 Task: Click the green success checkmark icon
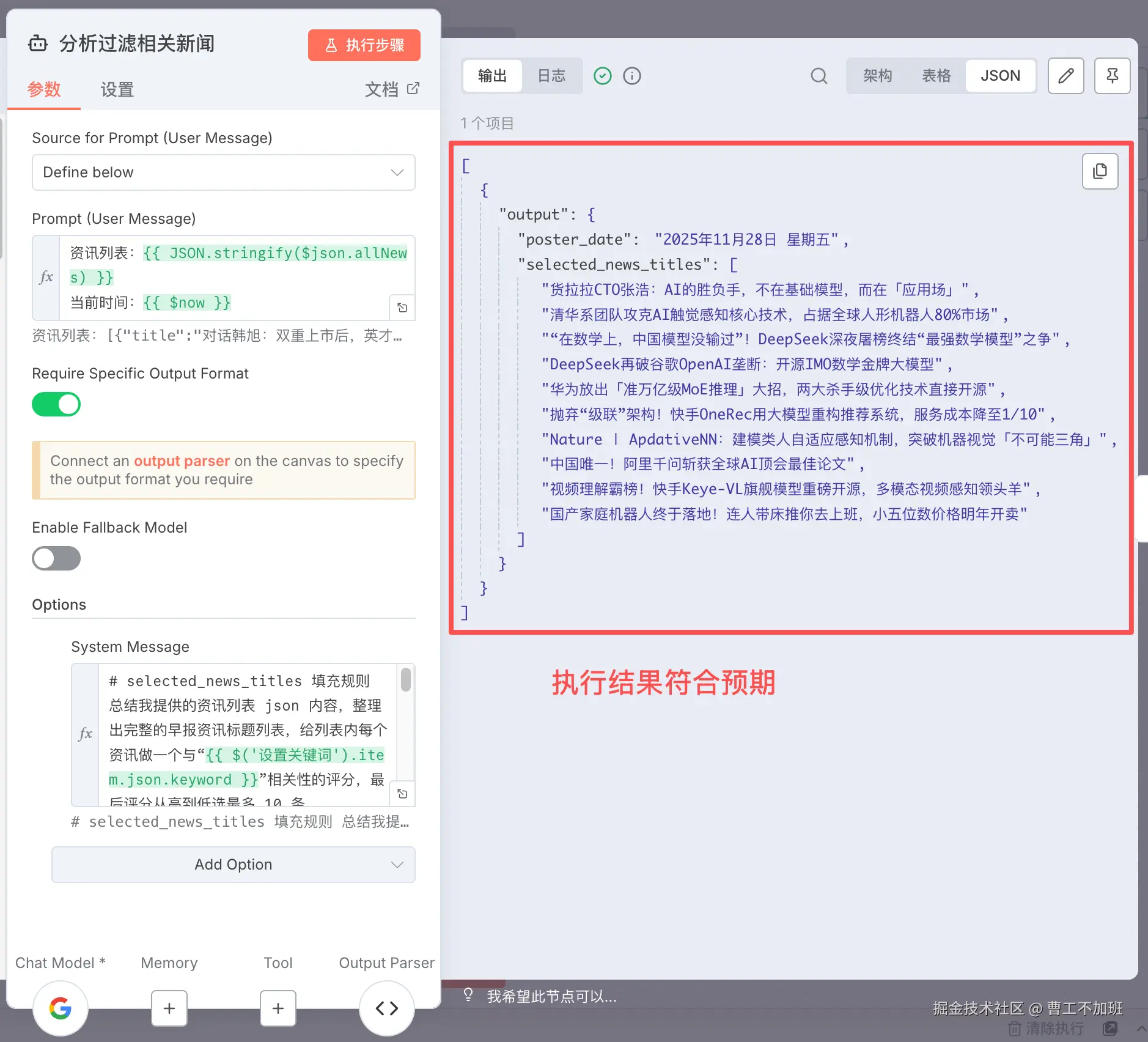coord(602,76)
